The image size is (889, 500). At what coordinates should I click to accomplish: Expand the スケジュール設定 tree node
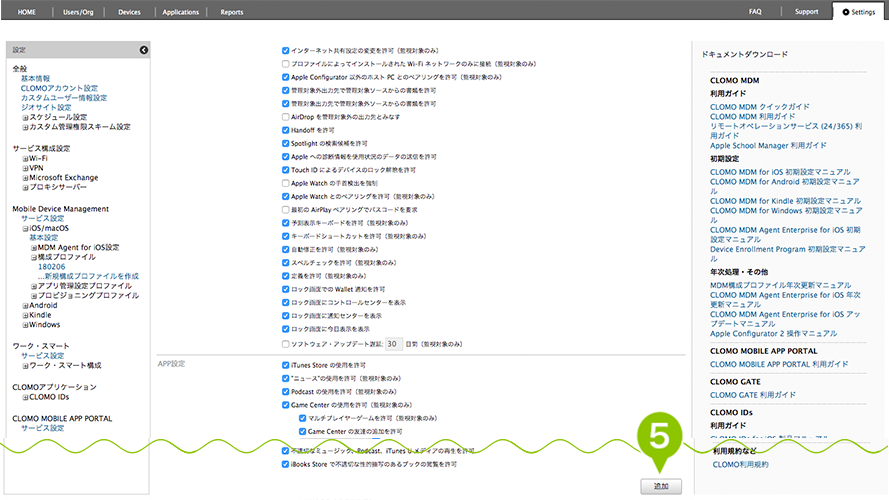[26, 117]
